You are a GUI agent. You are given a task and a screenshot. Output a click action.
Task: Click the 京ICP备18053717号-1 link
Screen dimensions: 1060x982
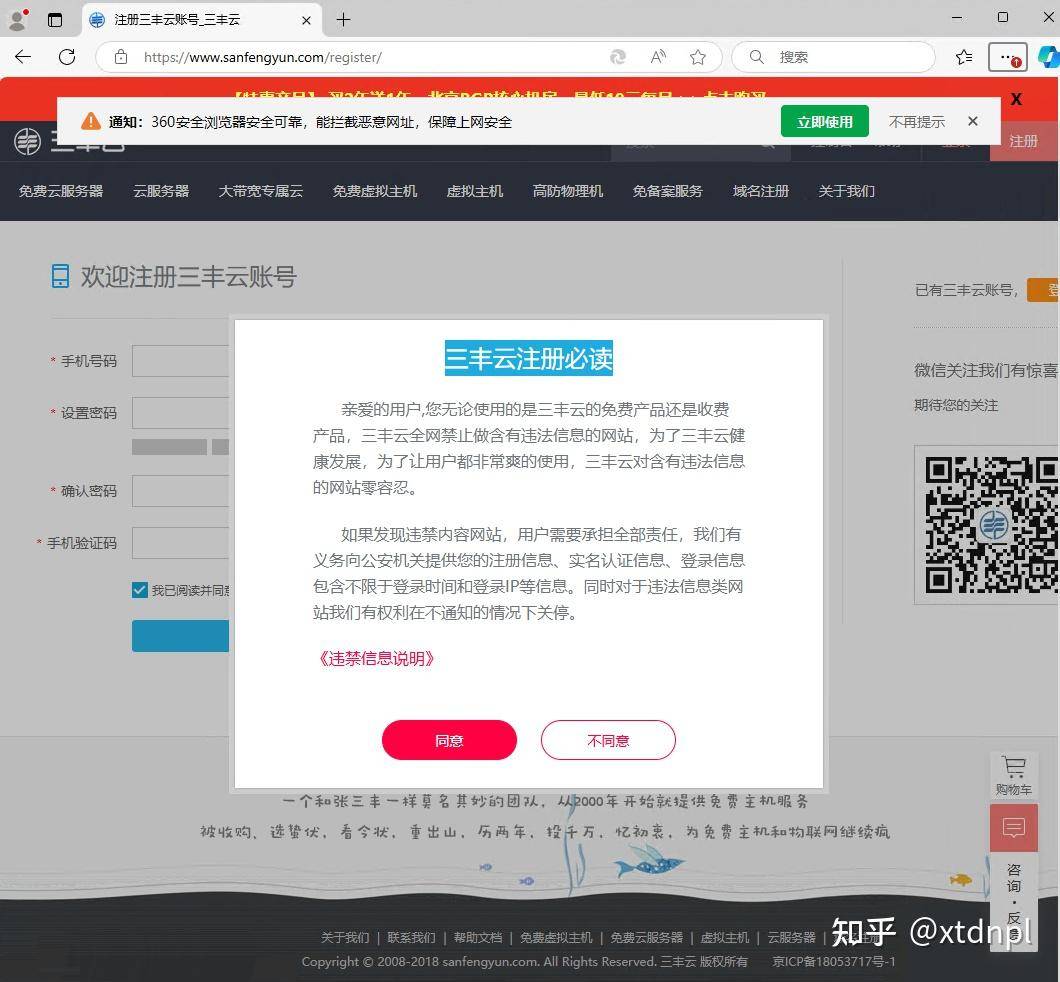coord(834,961)
